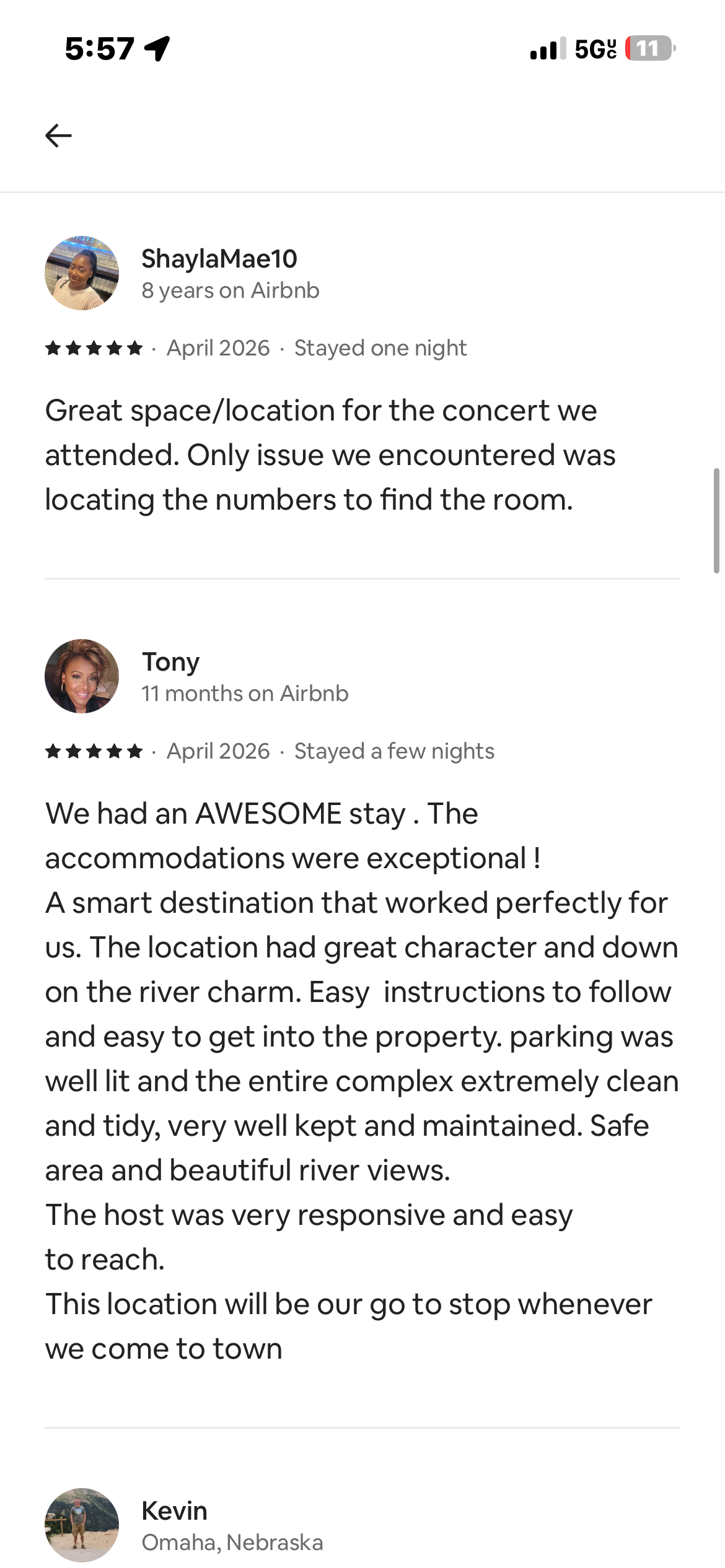Viewport: 725px width, 1568px height.
Task: Click Tony's five-star rating
Action: click(94, 751)
